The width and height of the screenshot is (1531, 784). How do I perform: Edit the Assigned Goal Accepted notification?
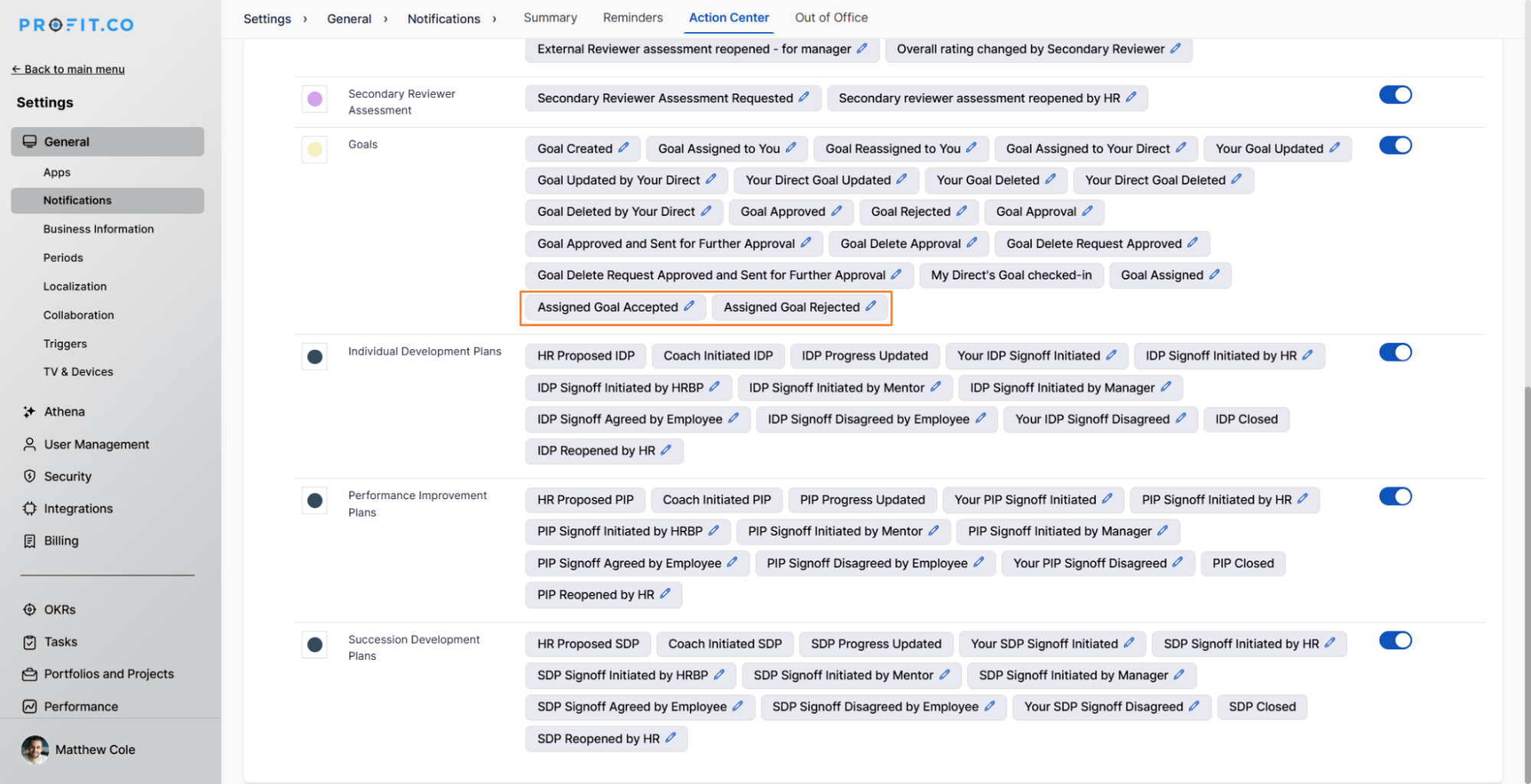click(x=689, y=306)
